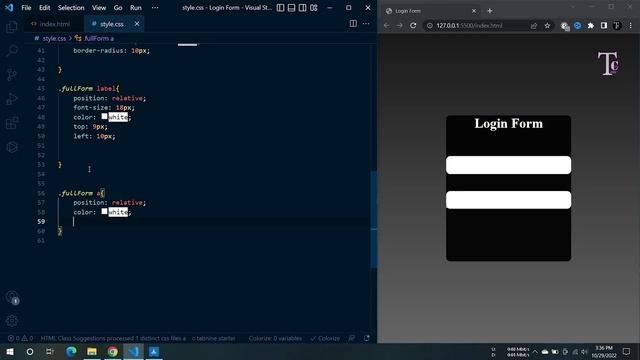
Task: Go back in the browser
Action: [387, 26]
